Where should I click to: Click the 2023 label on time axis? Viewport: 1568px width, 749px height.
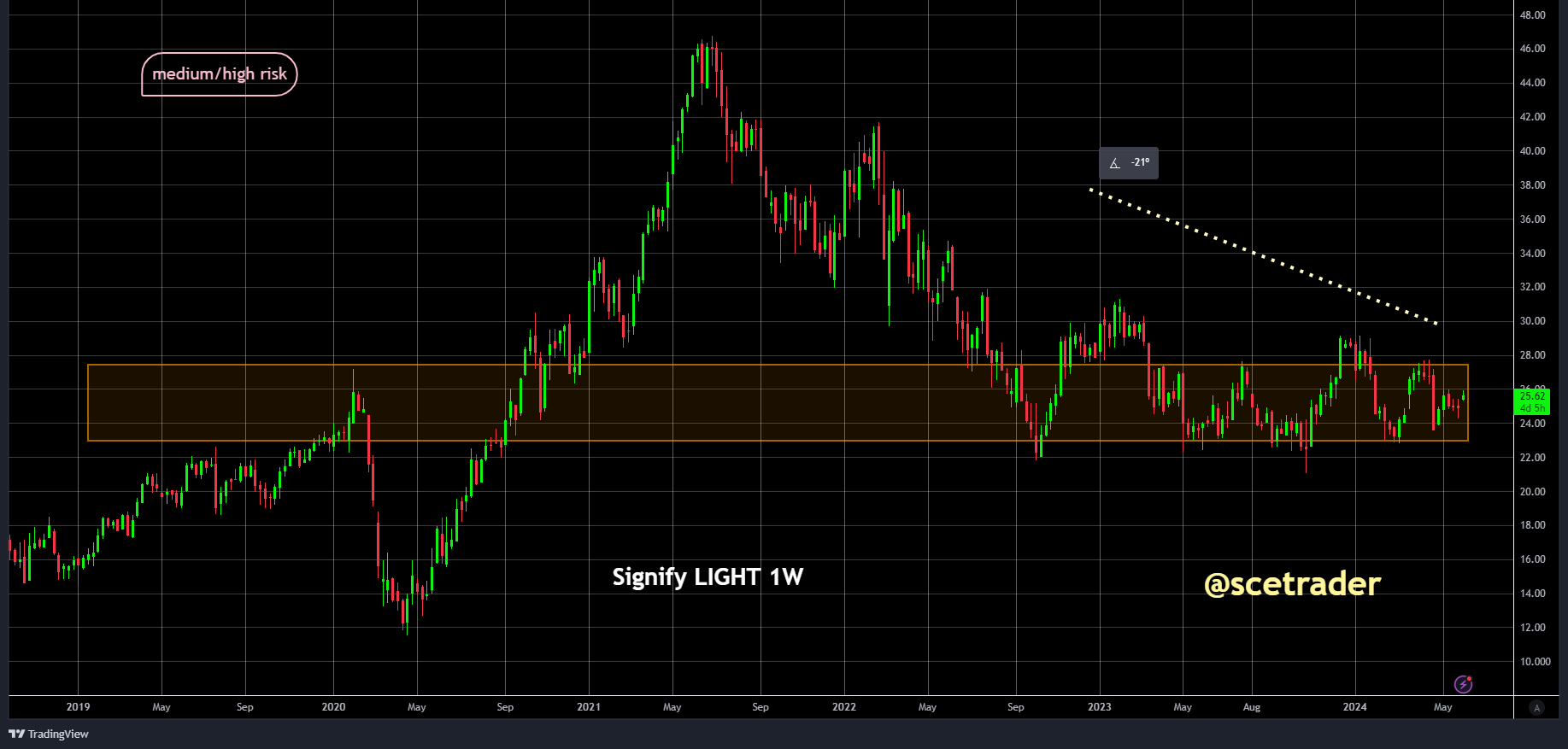tap(1100, 707)
